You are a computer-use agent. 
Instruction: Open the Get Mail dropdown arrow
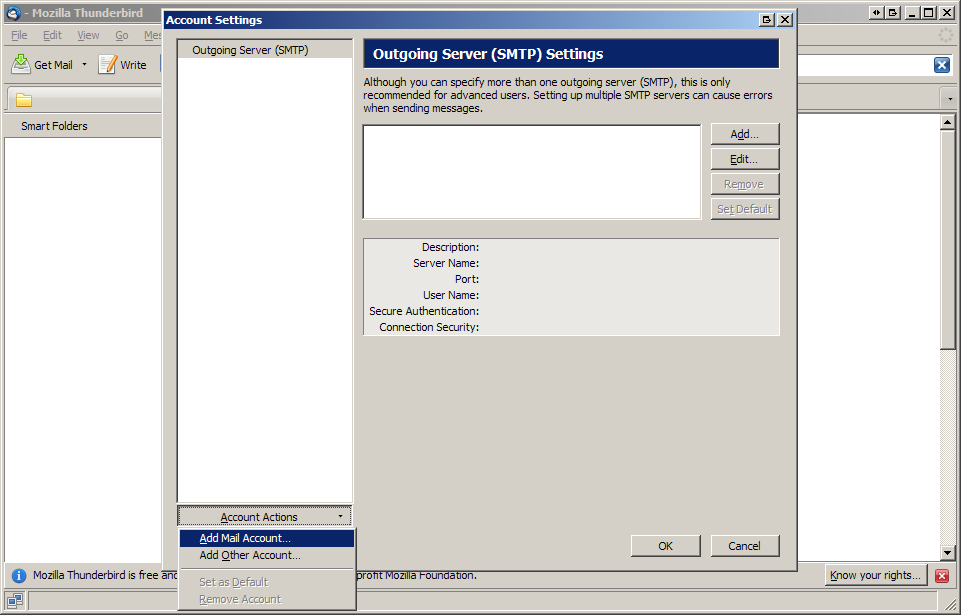pos(84,65)
